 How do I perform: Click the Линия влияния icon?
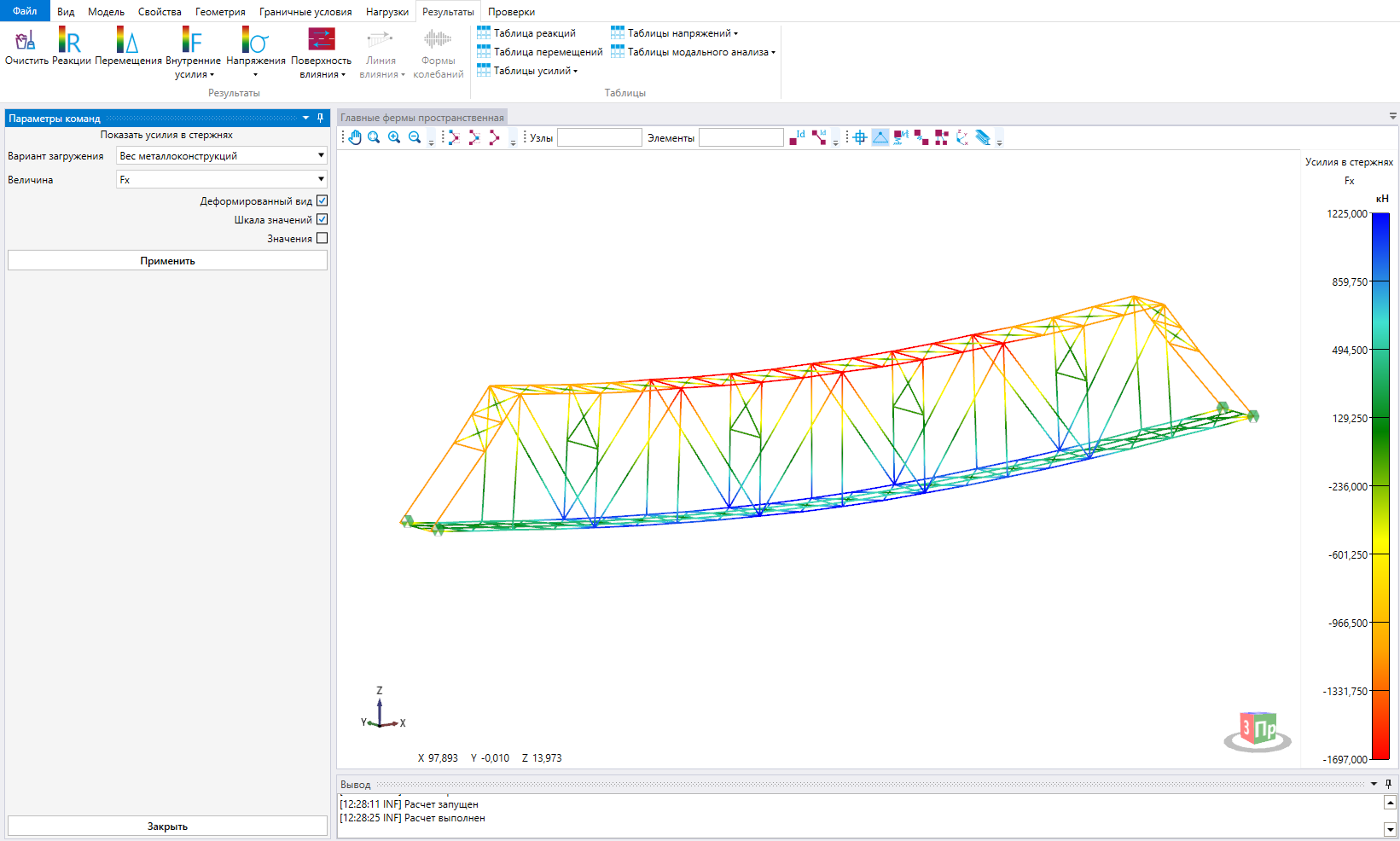tap(380, 39)
